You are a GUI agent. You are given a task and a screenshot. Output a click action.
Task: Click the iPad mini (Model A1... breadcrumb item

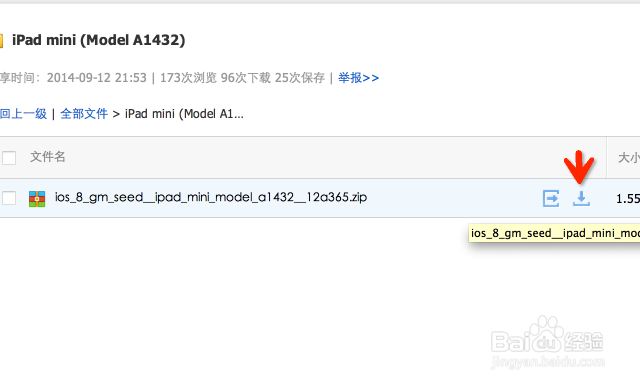tap(184, 113)
